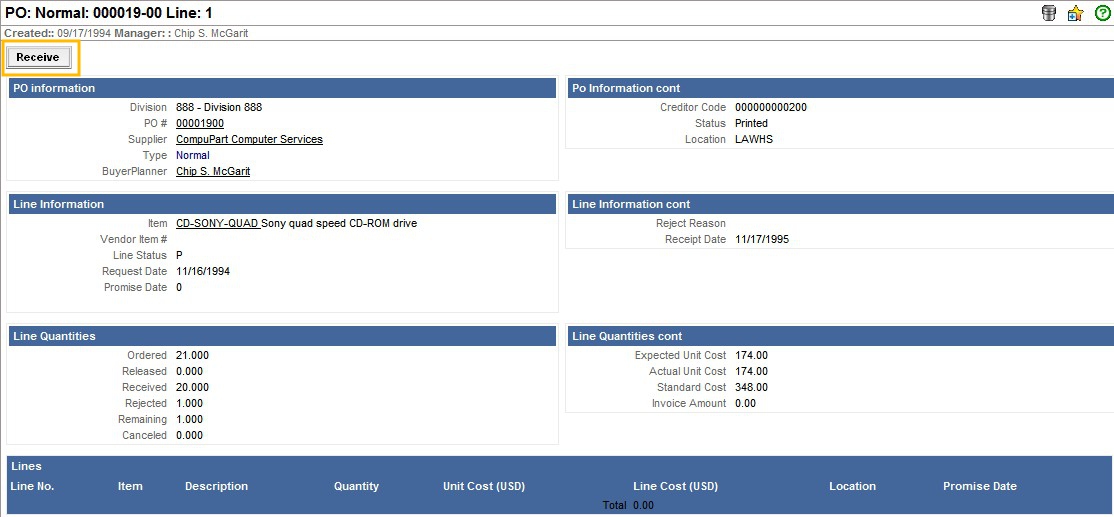1114x517 pixels.
Task: Click Chip S. McGarit buyer planner link
Action: [213, 171]
